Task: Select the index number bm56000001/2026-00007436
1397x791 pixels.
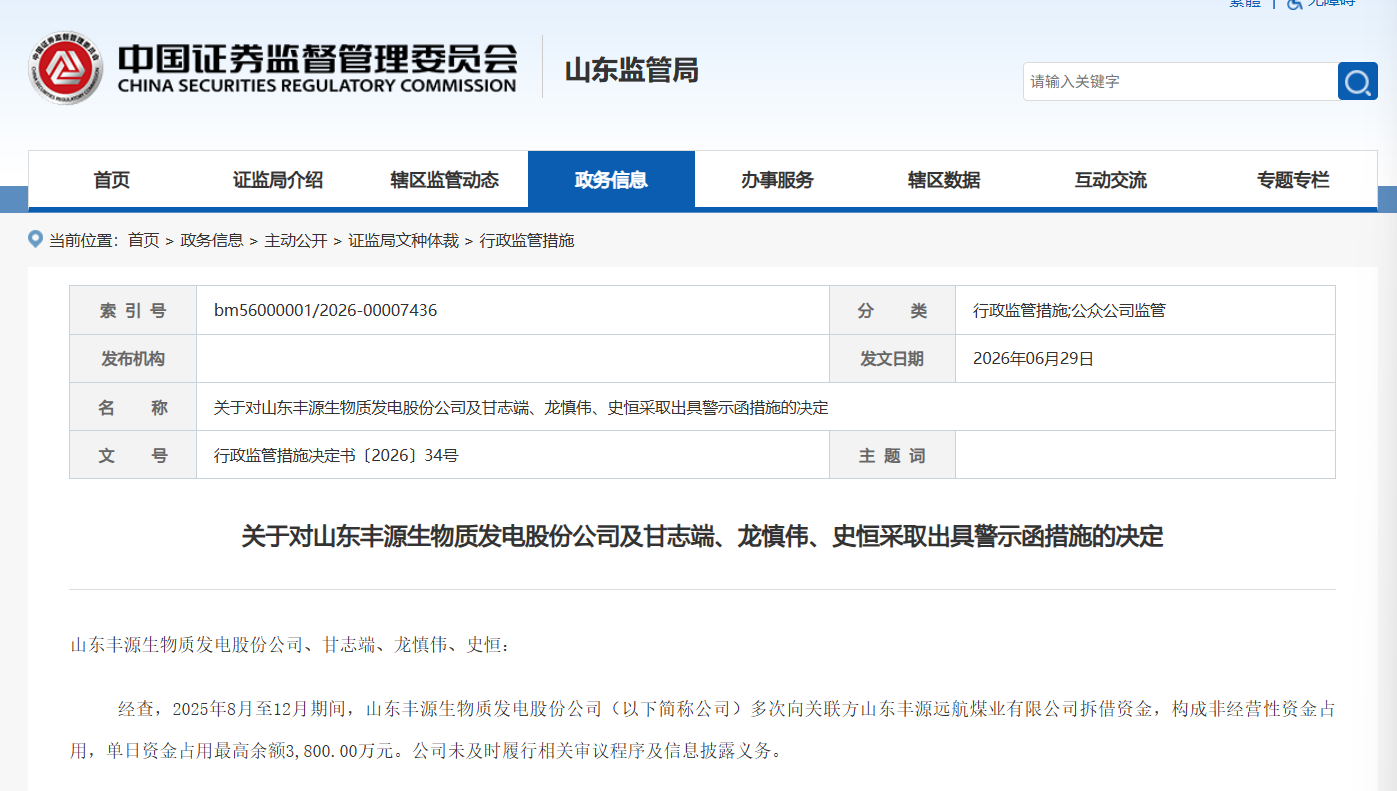Action: tap(326, 311)
